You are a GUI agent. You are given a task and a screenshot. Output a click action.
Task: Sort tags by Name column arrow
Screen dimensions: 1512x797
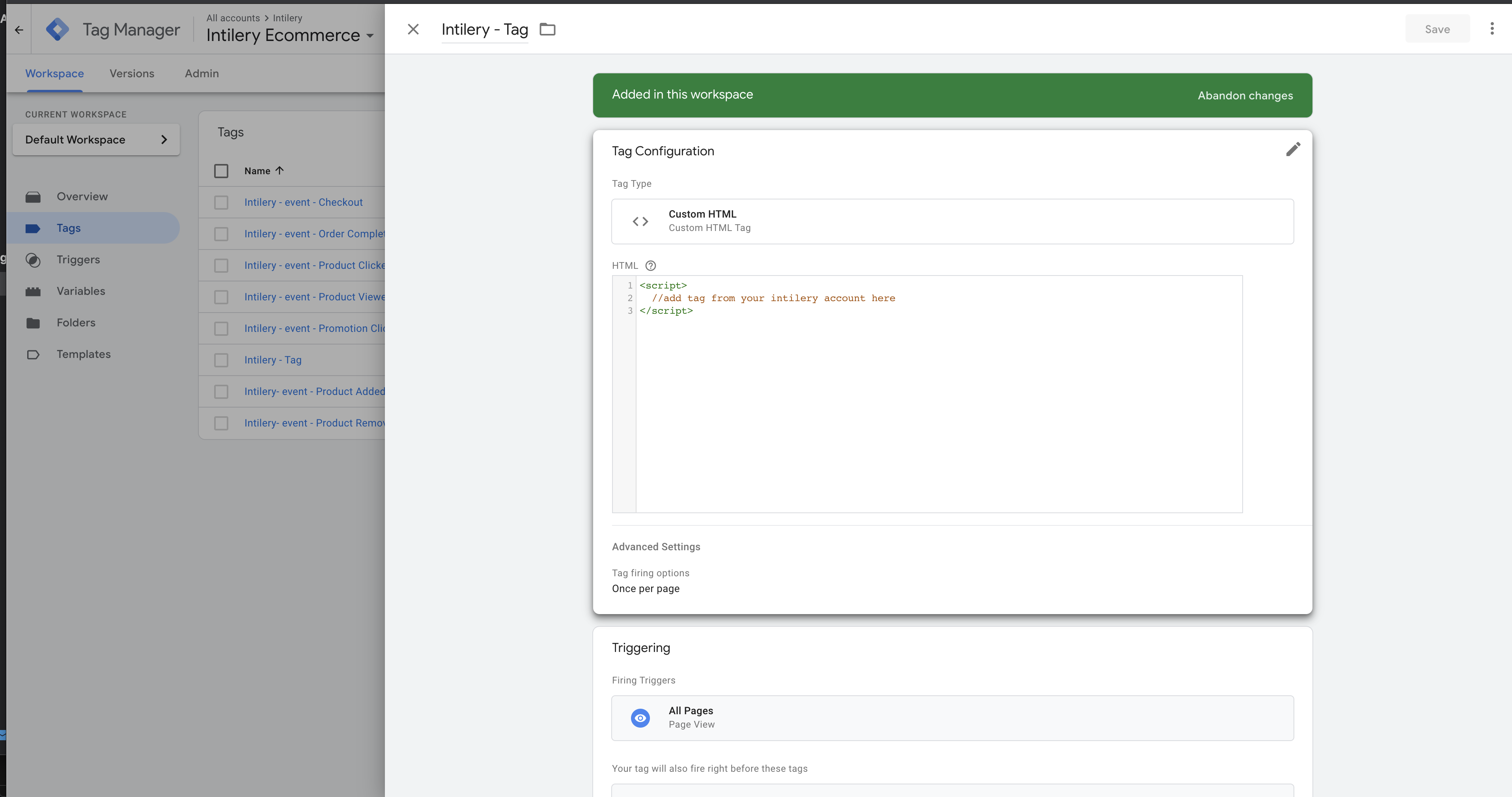coord(279,171)
